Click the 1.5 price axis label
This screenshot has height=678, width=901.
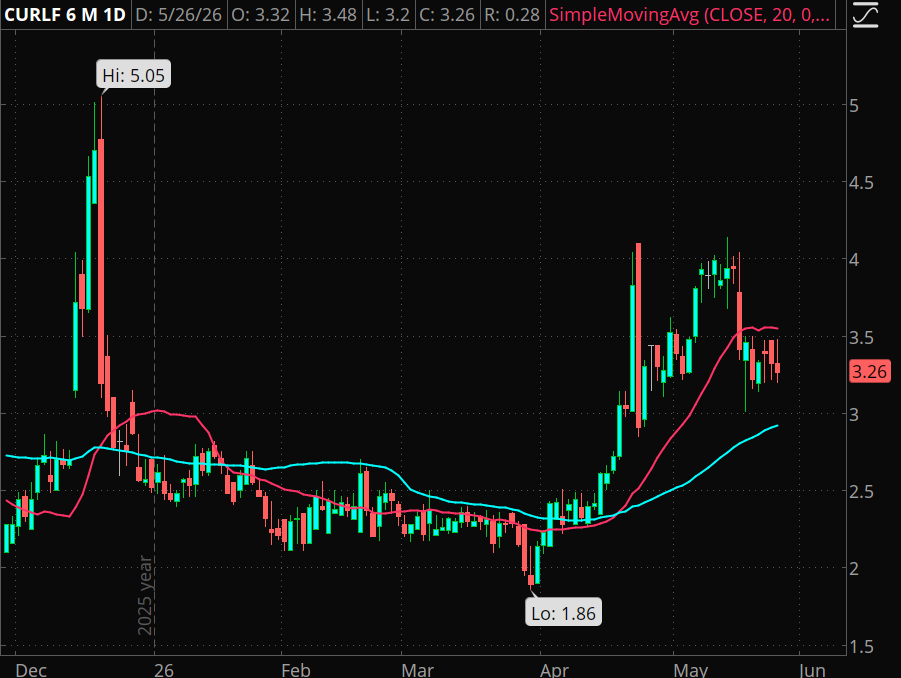pos(861,647)
